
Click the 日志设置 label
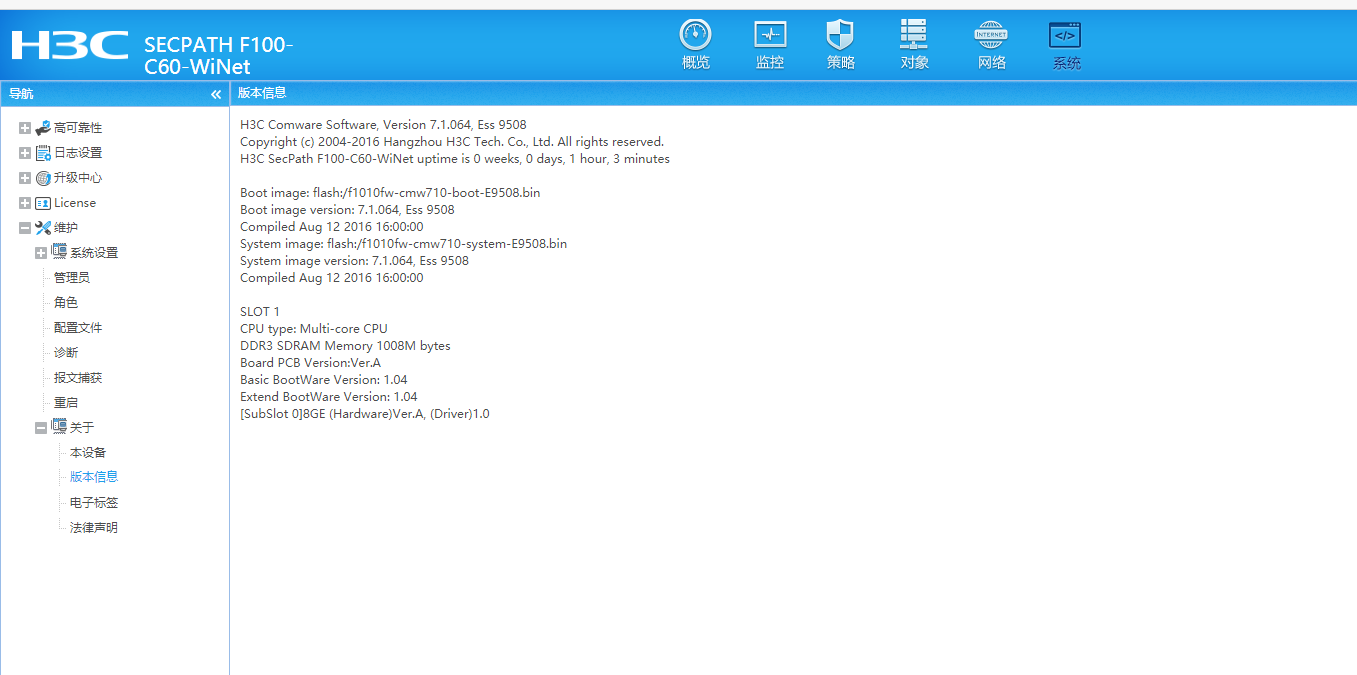pos(78,153)
